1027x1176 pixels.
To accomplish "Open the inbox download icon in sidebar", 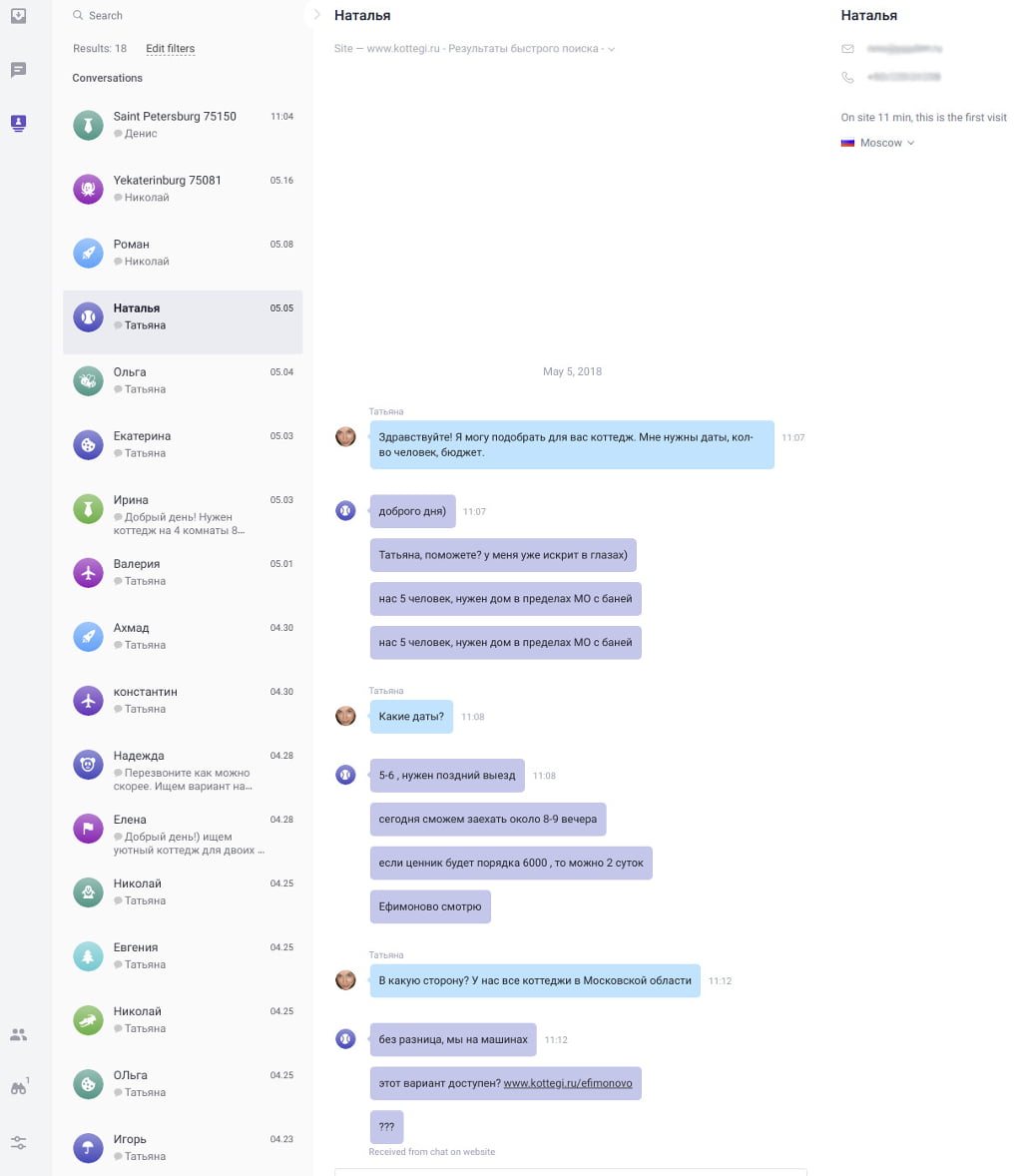I will [18, 16].
